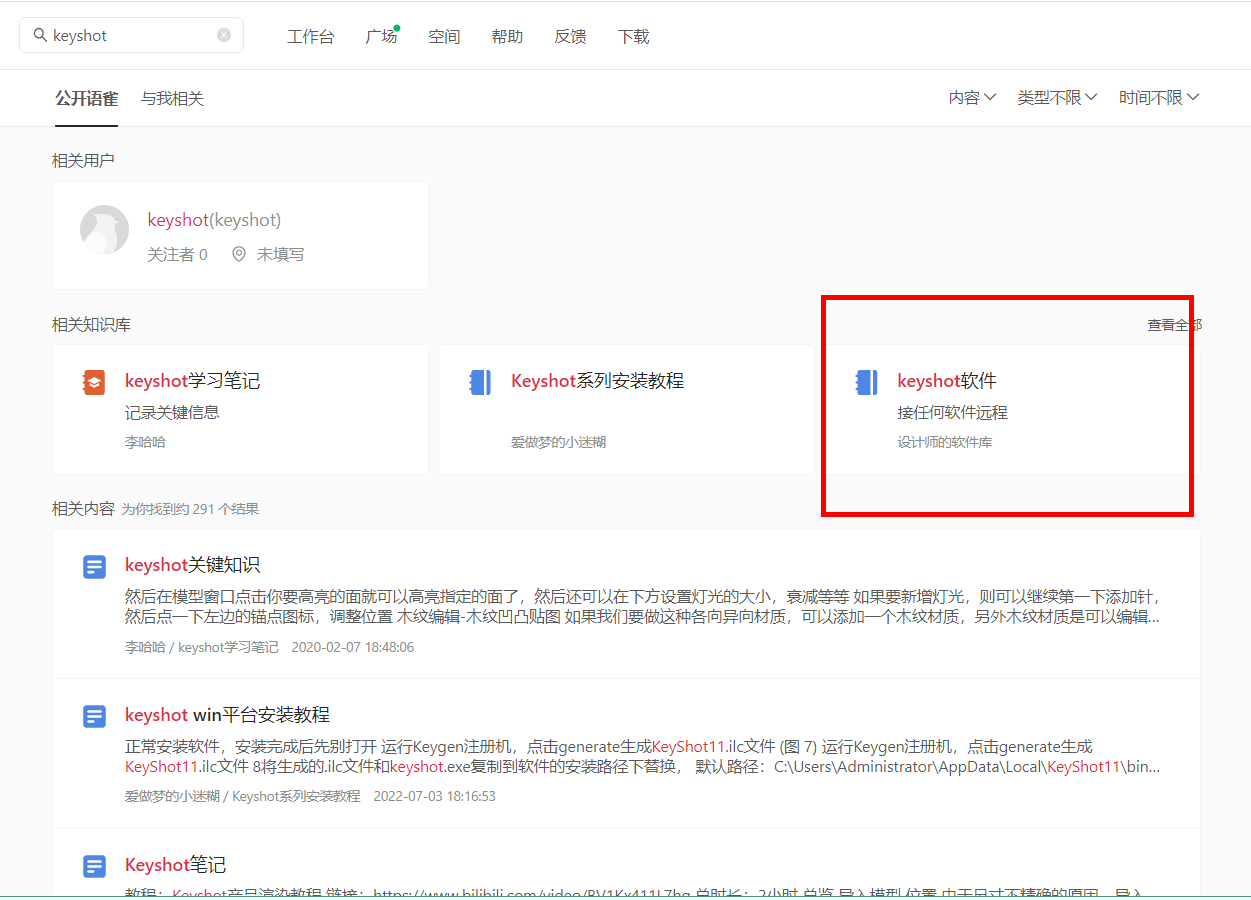Click the 接任何软件远程 description
This screenshot has height=900, width=1251.
click(952, 412)
